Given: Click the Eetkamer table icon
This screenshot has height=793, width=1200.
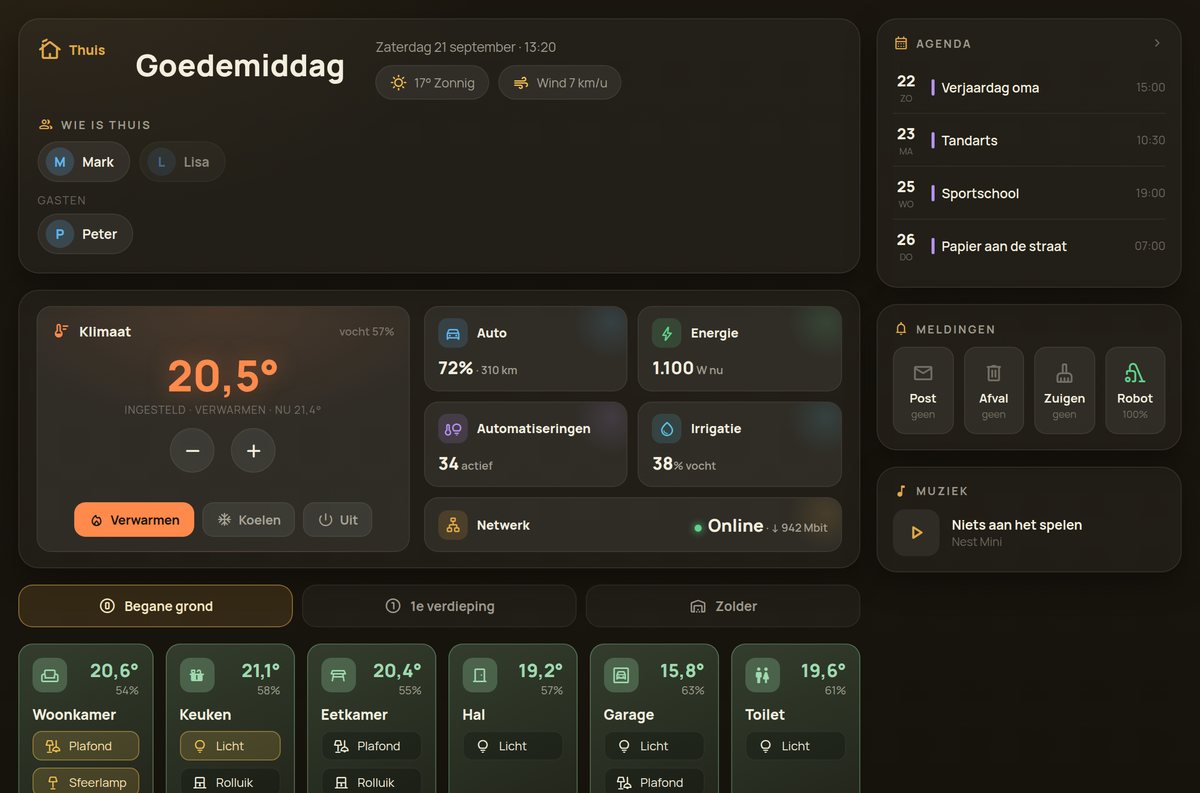Looking at the screenshot, I should point(338,675).
